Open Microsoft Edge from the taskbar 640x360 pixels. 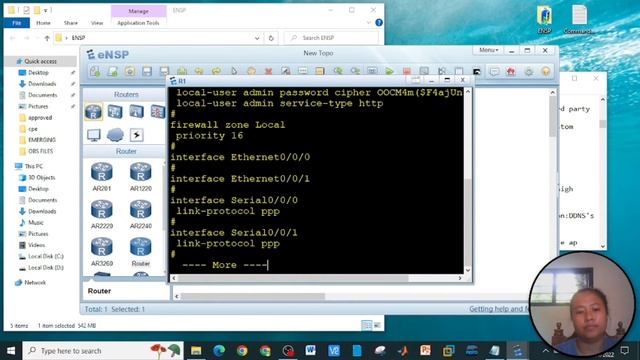tap(219, 351)
